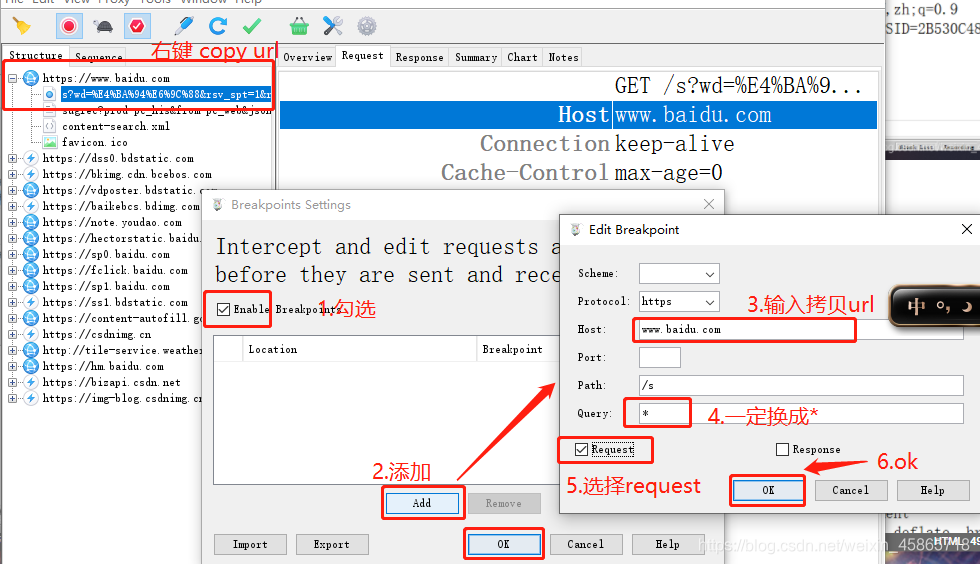Switch to the Sequence tab
This screenshot has width=980, height=564.
pos(98,56)
